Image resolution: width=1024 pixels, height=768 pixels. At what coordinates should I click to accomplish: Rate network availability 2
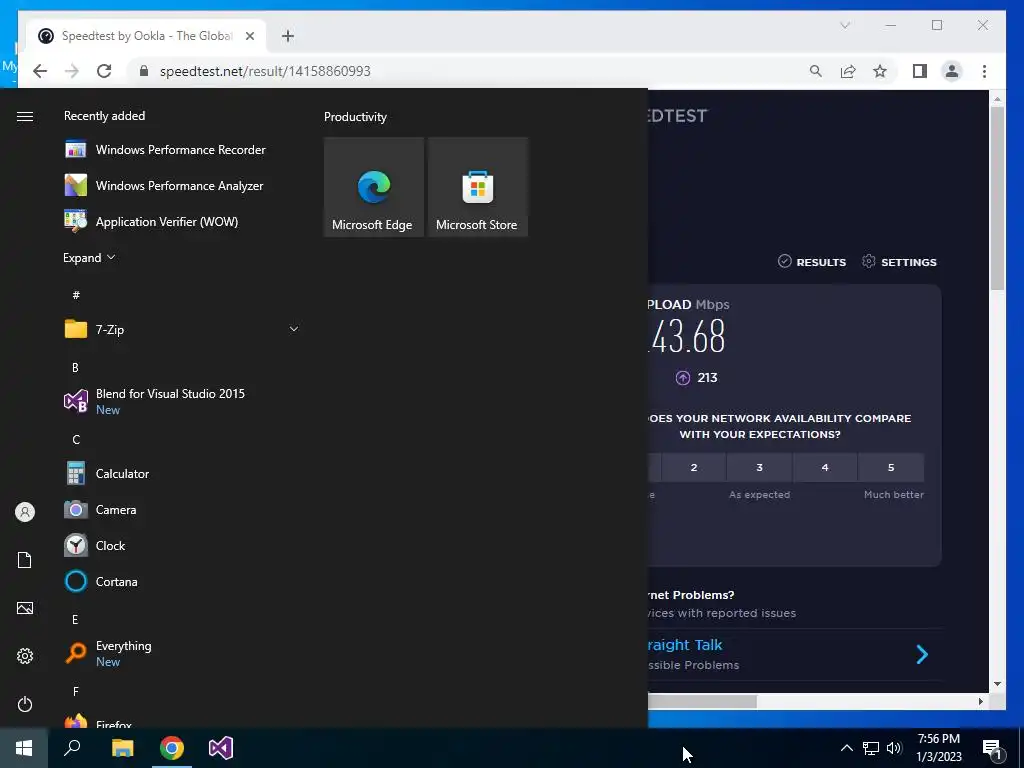[694, 468]
